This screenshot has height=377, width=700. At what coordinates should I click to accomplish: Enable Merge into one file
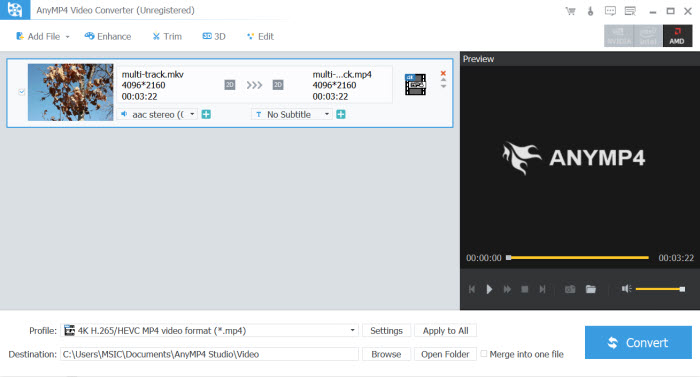pos(484,354)
